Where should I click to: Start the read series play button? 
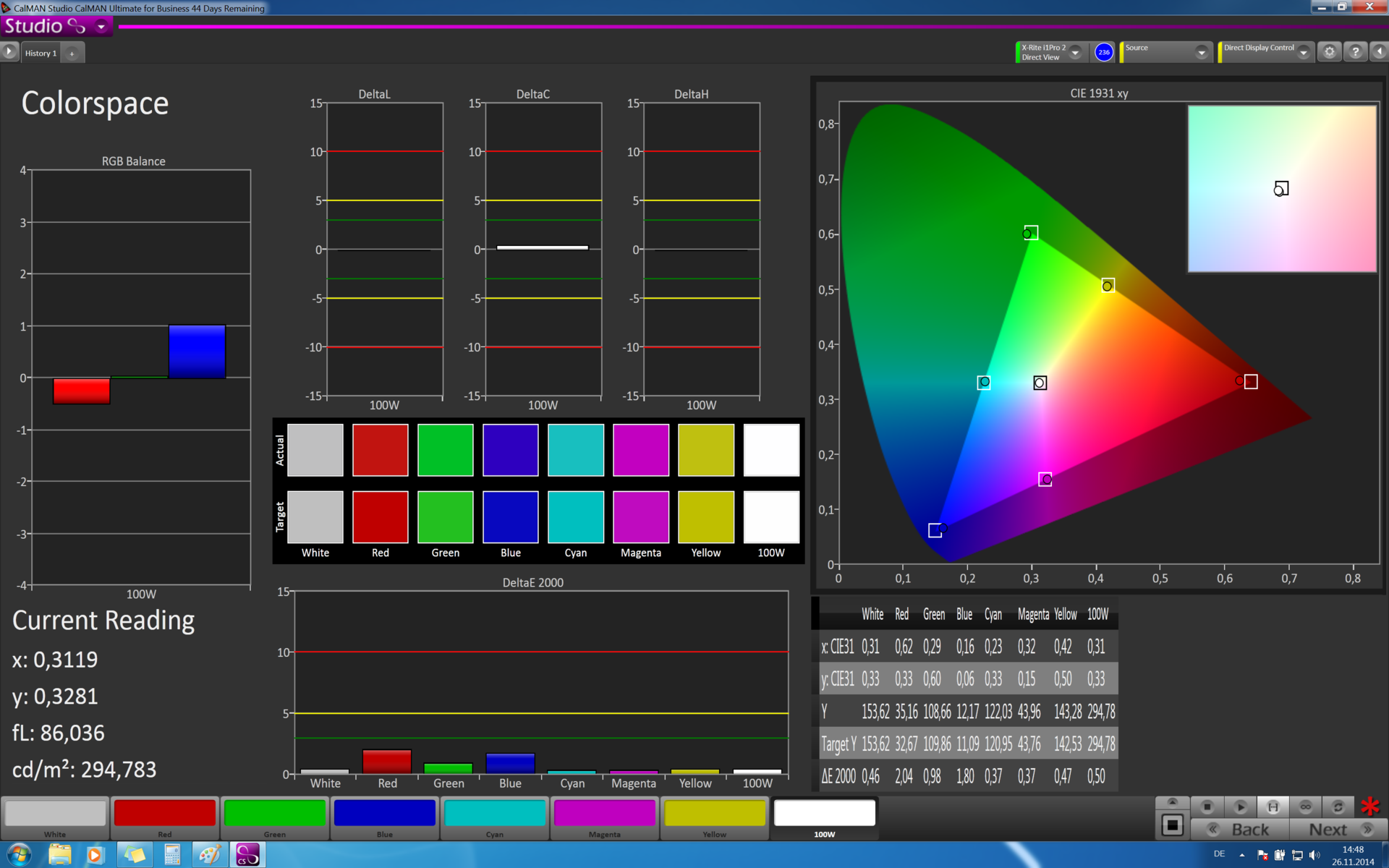pos(1240,807)
